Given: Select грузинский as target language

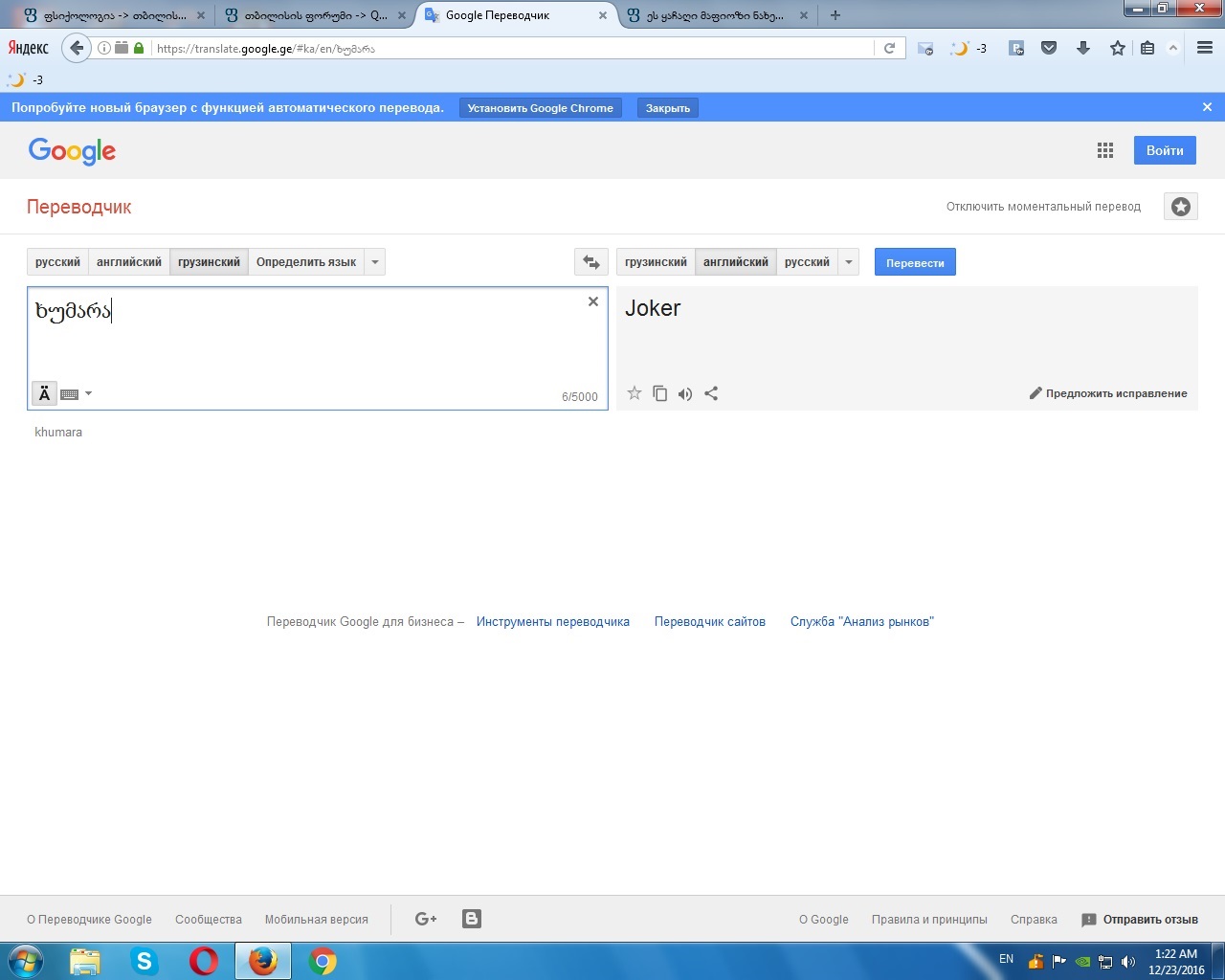Looking at the screenshot, I should [x=656, y=262].
